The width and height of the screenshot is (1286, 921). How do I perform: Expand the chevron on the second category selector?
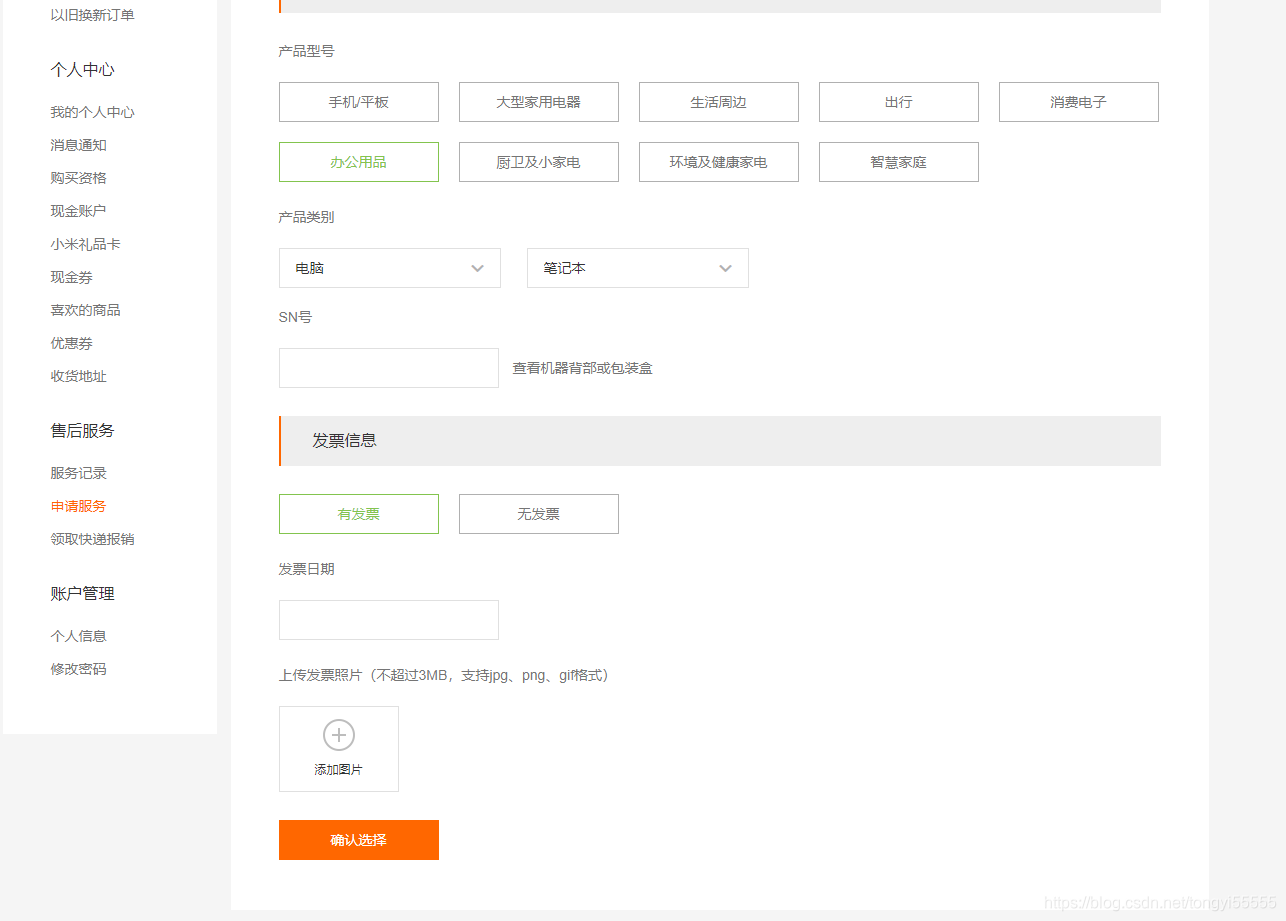[x=725, y=268]
